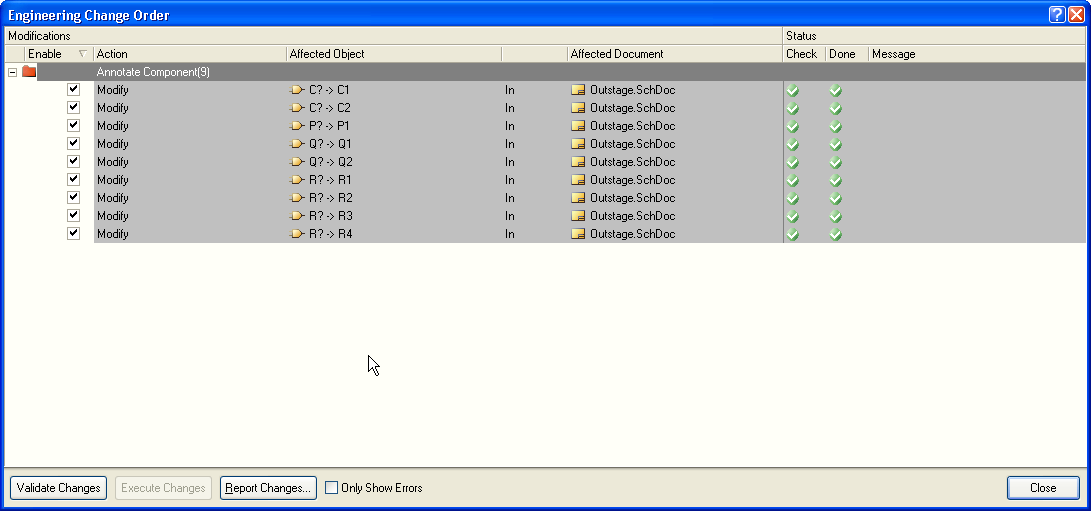Click the Affected Object column header
This screenshot has height=511, width=1091.
point(394,54)
